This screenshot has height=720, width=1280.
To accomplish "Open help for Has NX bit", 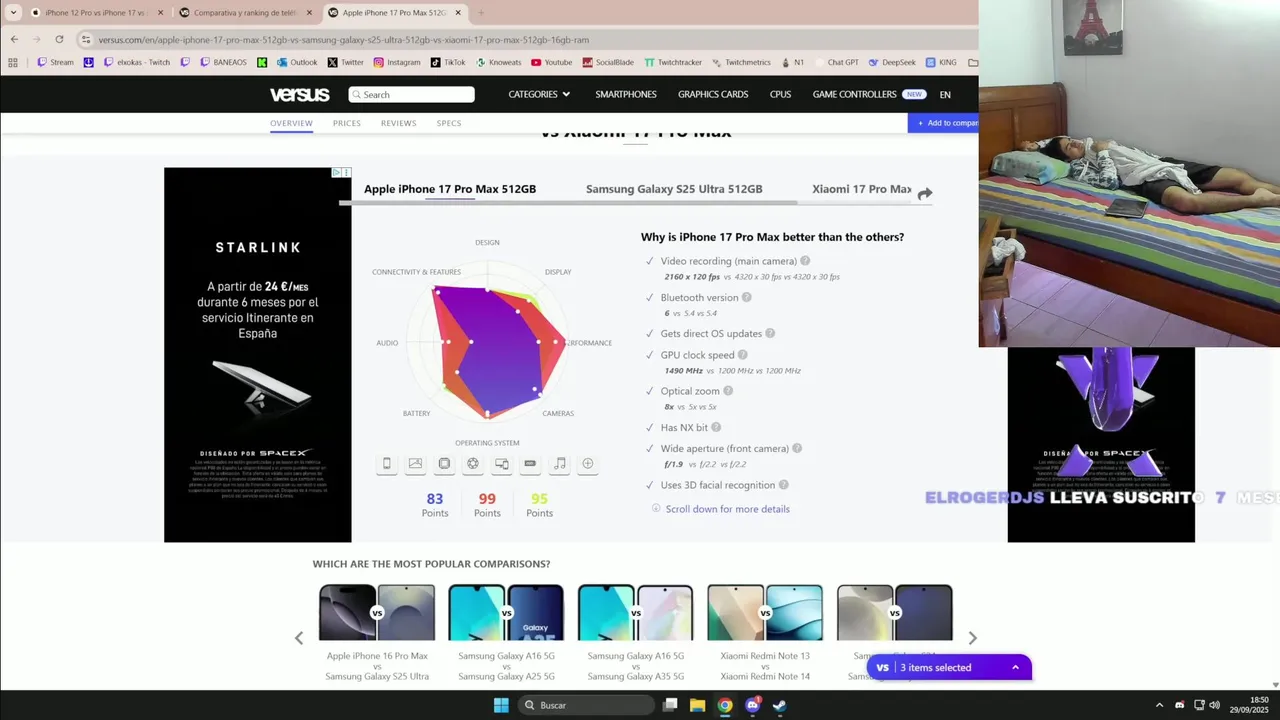I will pyautogui.click(x=716, y=427).
